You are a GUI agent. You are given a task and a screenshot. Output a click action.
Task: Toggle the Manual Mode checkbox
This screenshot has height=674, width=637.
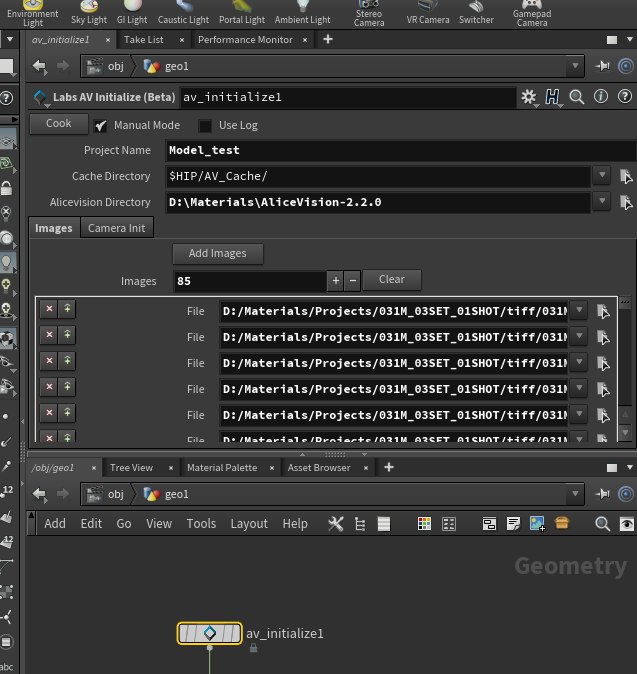click(101, 126)
